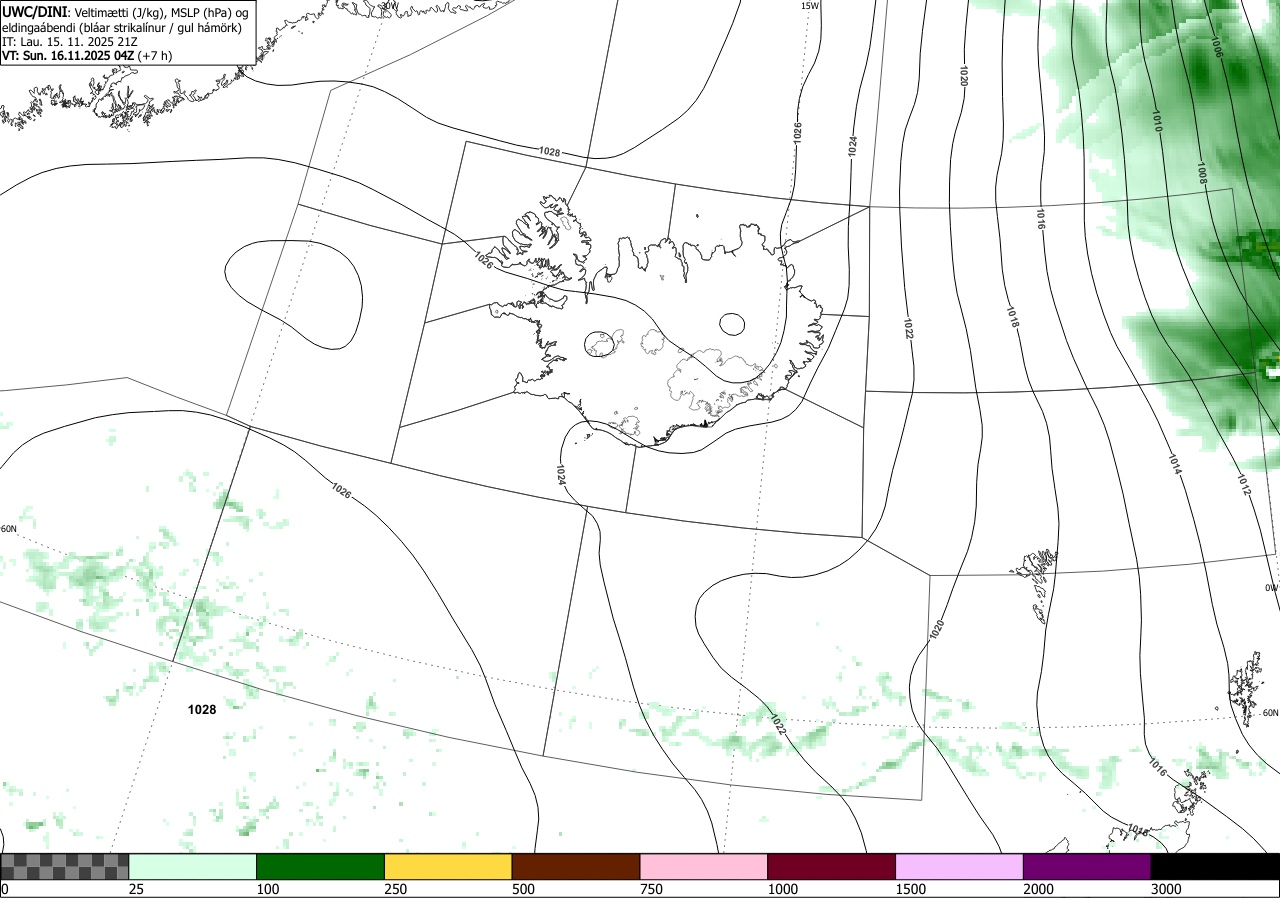Click the "VT: Sun. 16.11.2025 04Z (+7 h)" line
This screenshot has height=898, width=1280.
[x=87, y=56]
